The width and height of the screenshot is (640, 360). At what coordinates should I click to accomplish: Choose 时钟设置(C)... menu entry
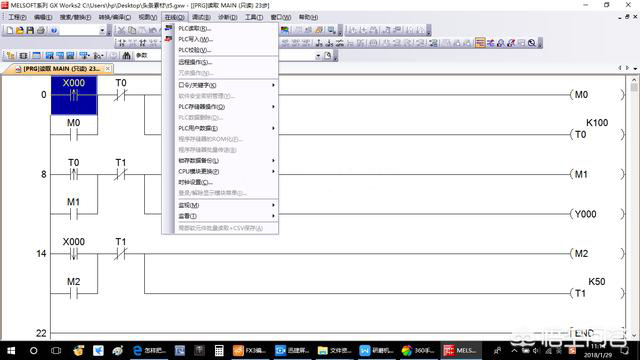point(220,182)
